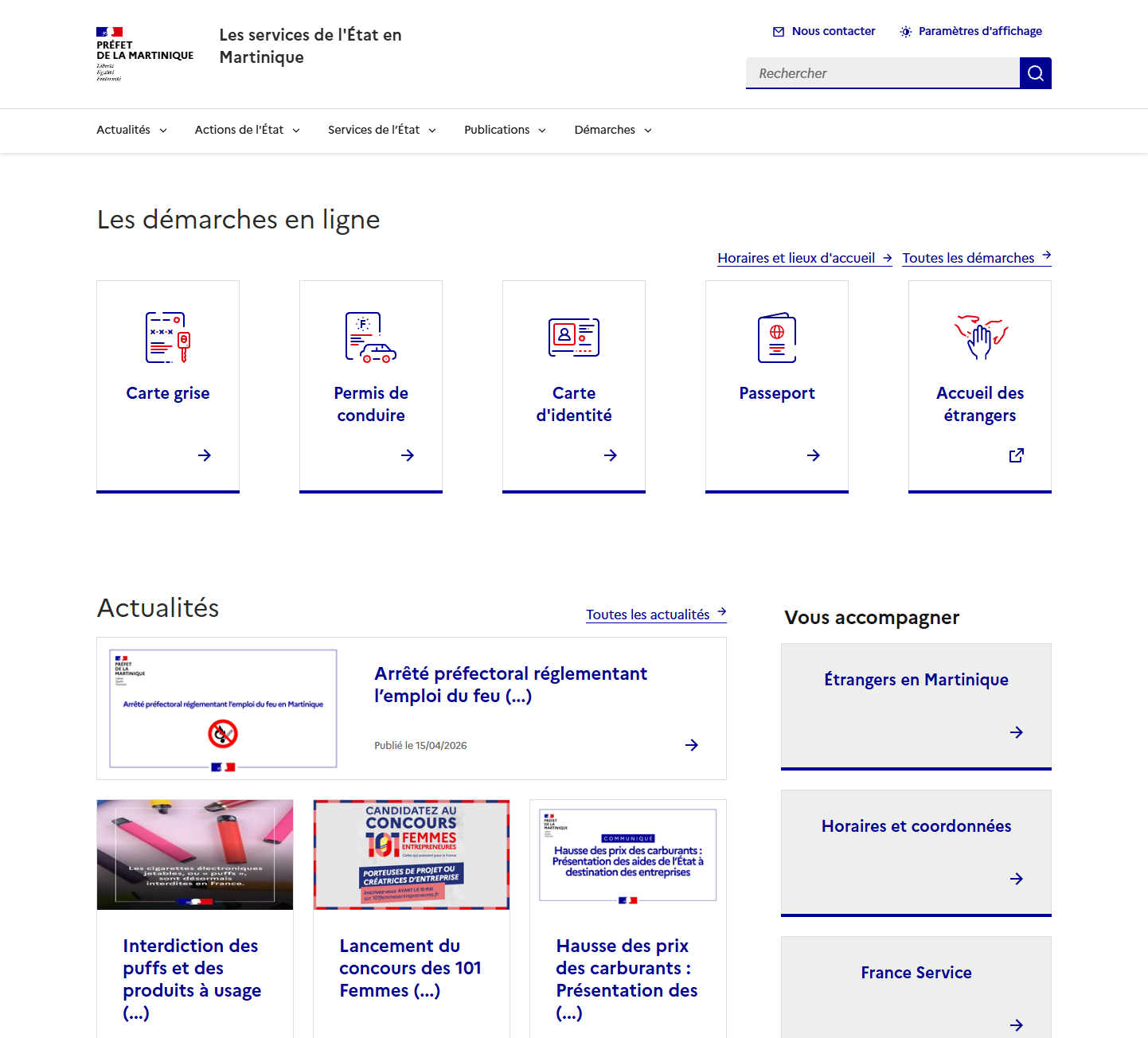This screenshot has height=1038, width=1148.
Task: Open the Toutes les démarches link
Action: tap(977, 258)
